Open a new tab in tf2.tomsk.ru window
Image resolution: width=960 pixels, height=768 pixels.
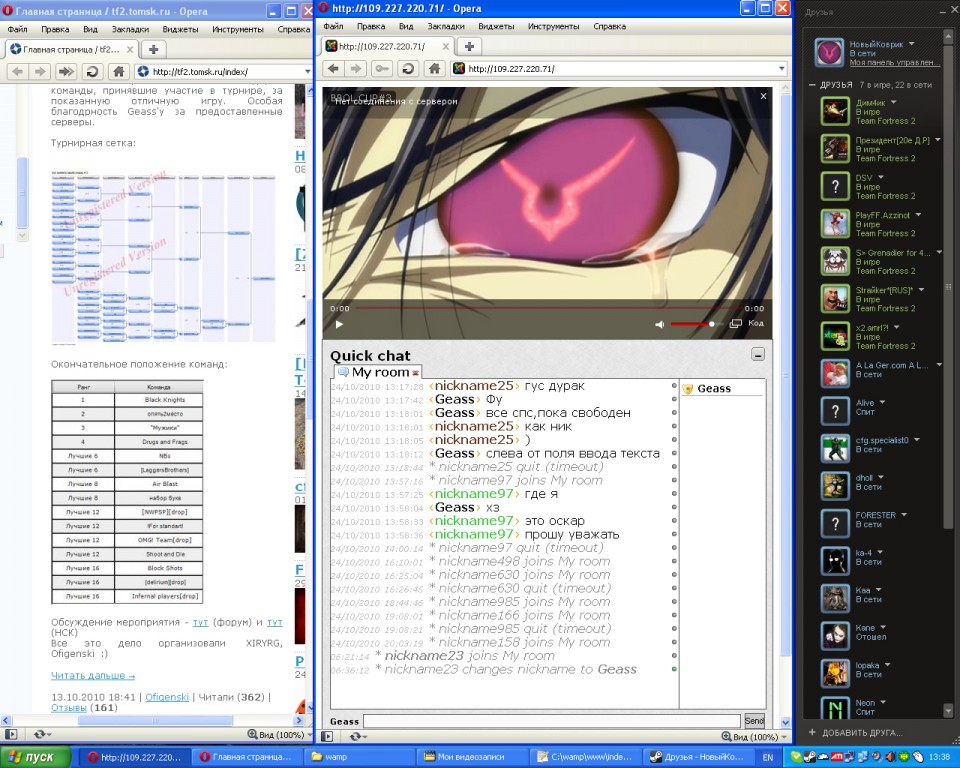coord(154,50)
